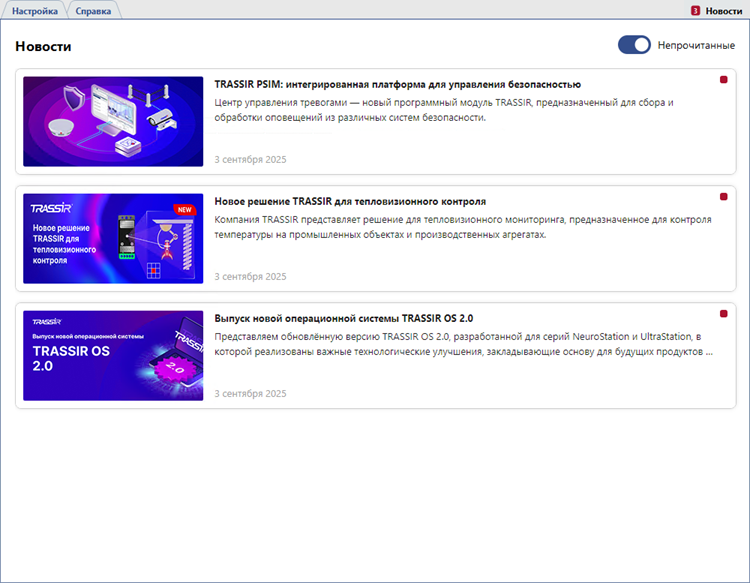Viewport: 750px width, 583px height.
Task: Click the Непрочитанные label
Action: 696,46
